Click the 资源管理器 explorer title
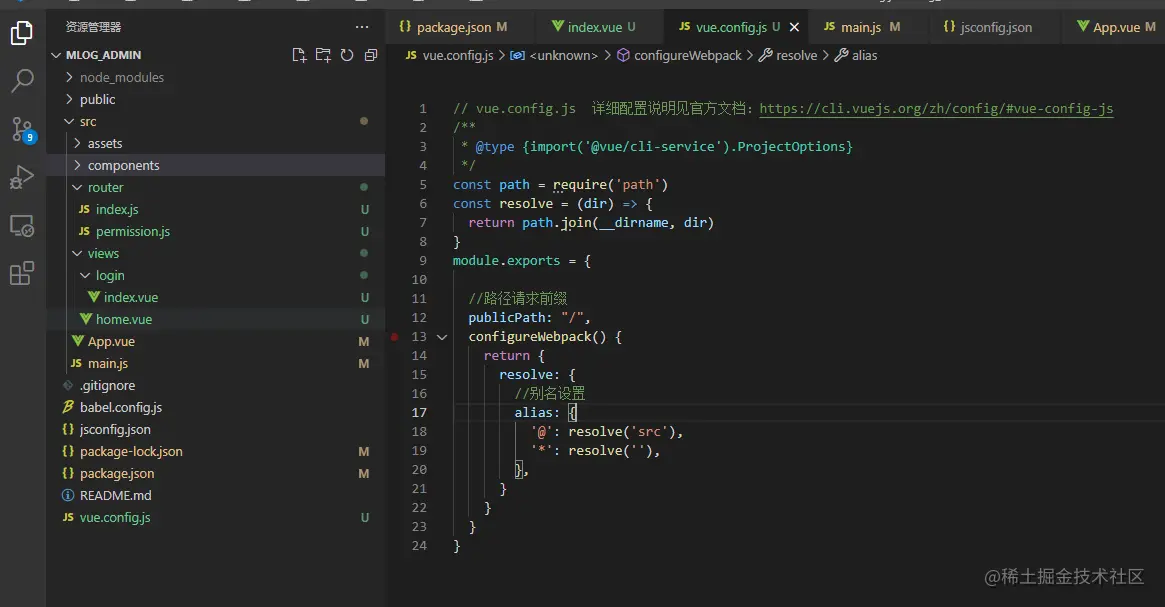Screen dimensions: 1165x607 (93, 27)
